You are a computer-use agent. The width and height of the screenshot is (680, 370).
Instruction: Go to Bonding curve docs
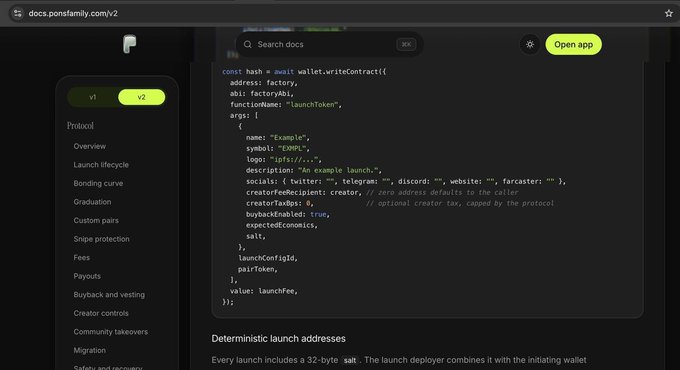[98, 183]
